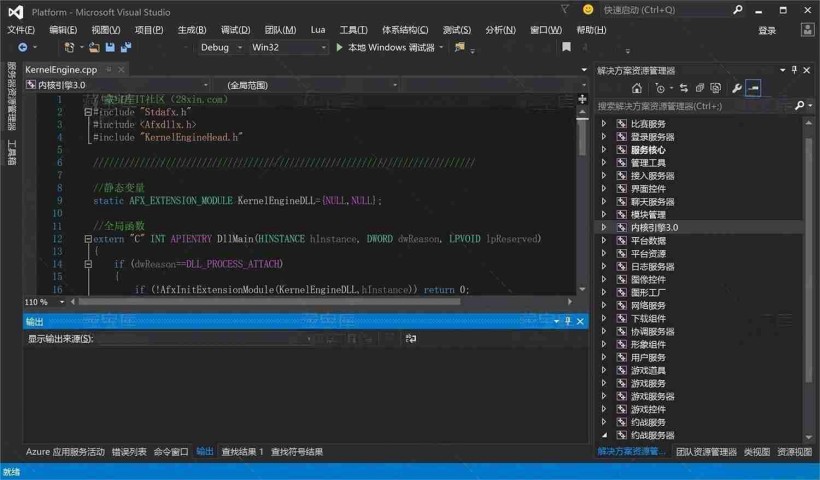This screenshot has width=820, height=480.
Task: Collapse the if block at line 14
Action: 88,264
